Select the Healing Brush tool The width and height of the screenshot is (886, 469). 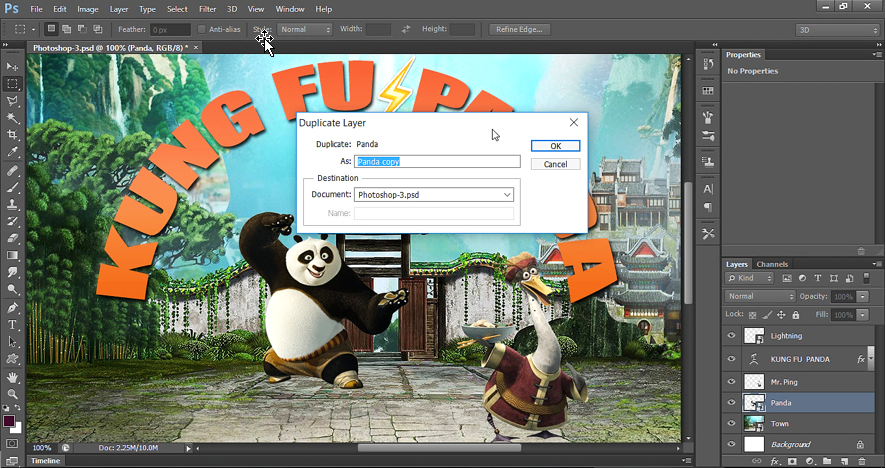point(12,170)
